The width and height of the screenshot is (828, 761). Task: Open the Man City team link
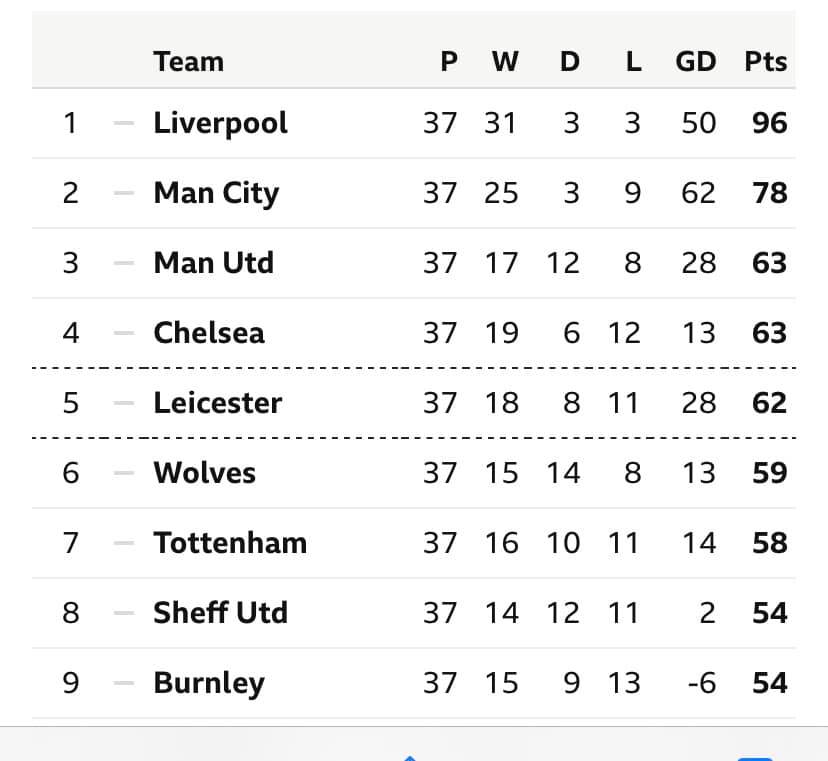click(215, 193)
